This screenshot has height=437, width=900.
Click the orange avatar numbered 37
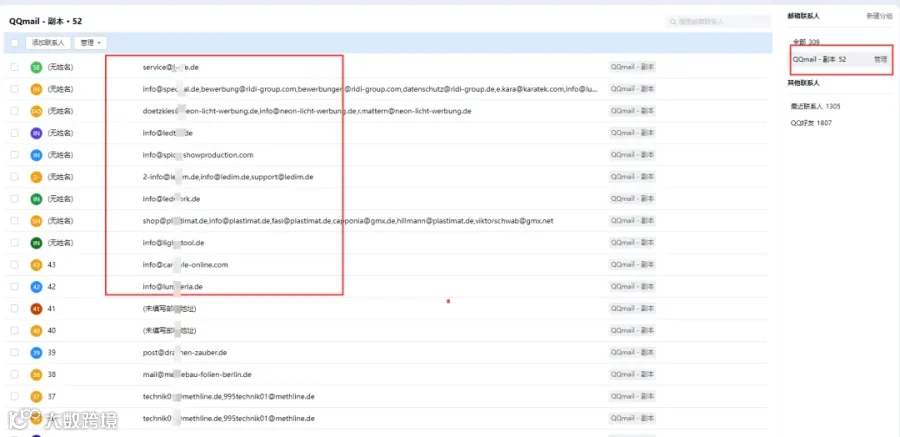(x=36, y=396)
